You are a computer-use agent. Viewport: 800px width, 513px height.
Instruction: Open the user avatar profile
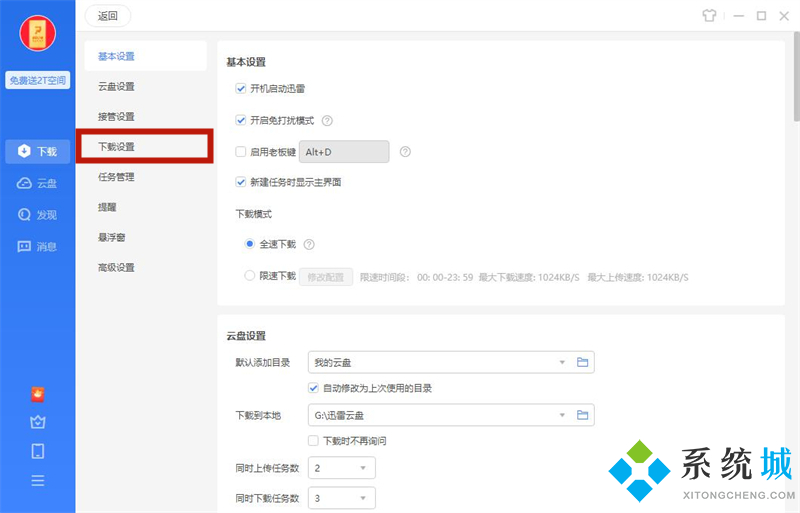coord(37,33)
